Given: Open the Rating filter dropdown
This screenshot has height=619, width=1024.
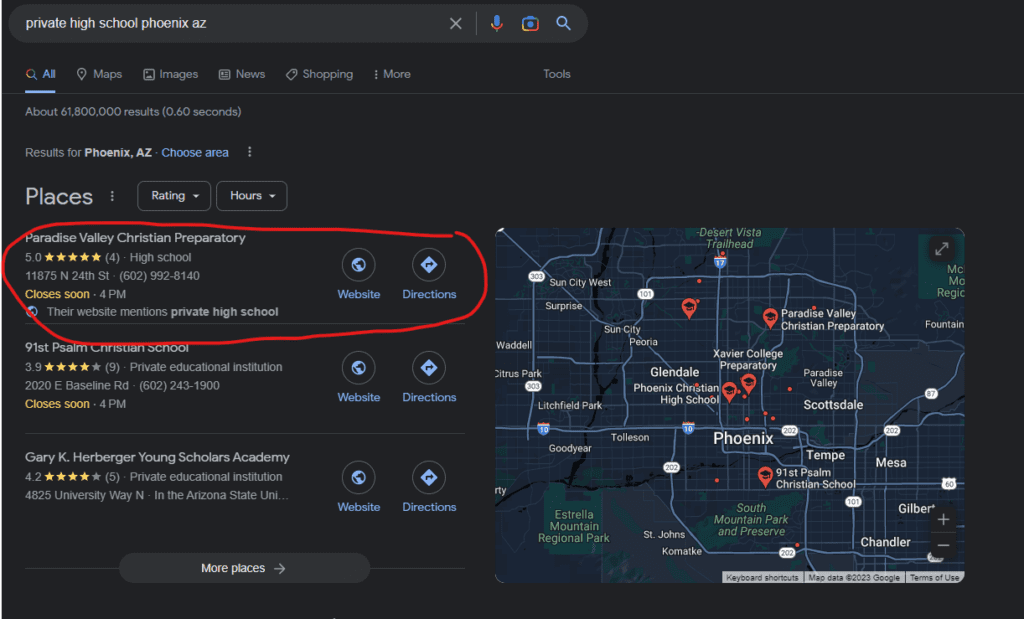Looking at the screenshot, I should tap(174, 196).
